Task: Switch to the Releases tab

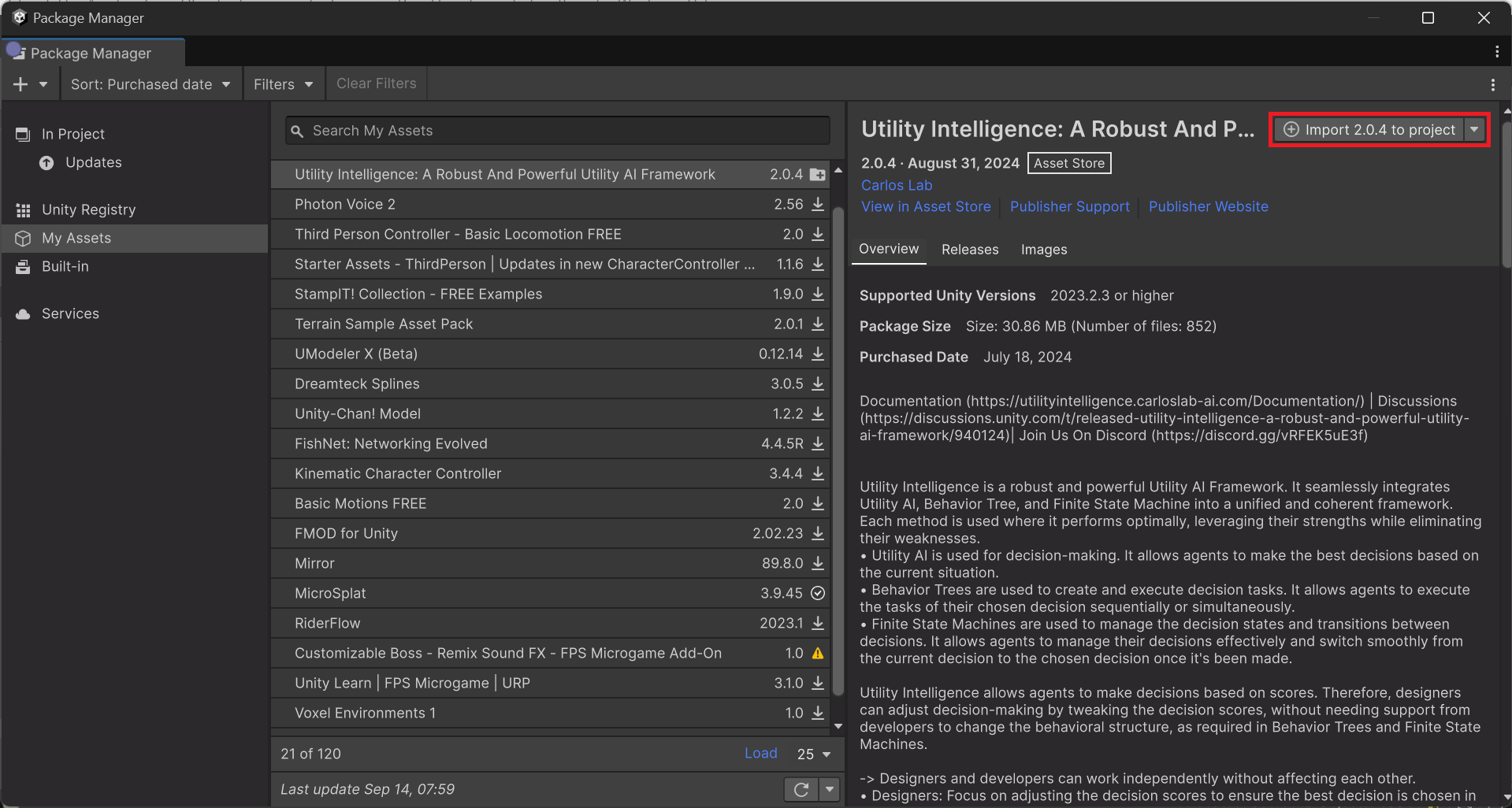Action: coord(970,250)
